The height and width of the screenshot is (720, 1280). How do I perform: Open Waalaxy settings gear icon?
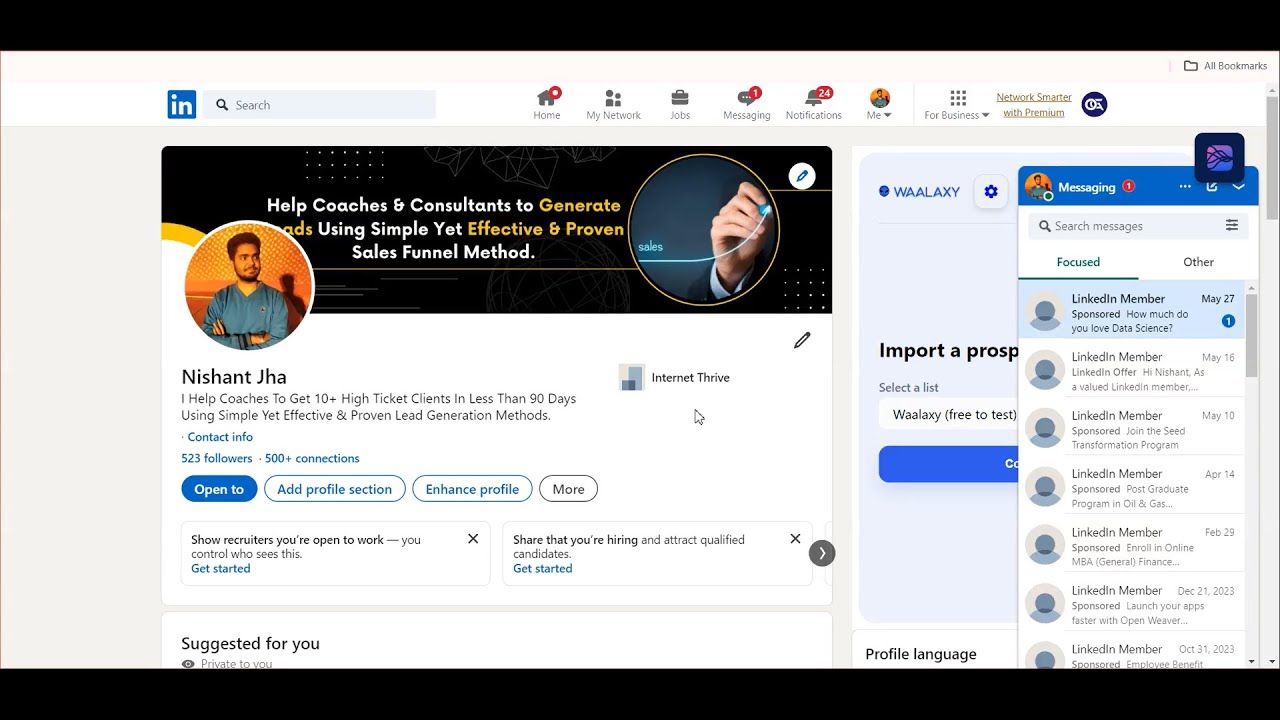(x=991, y=192)
